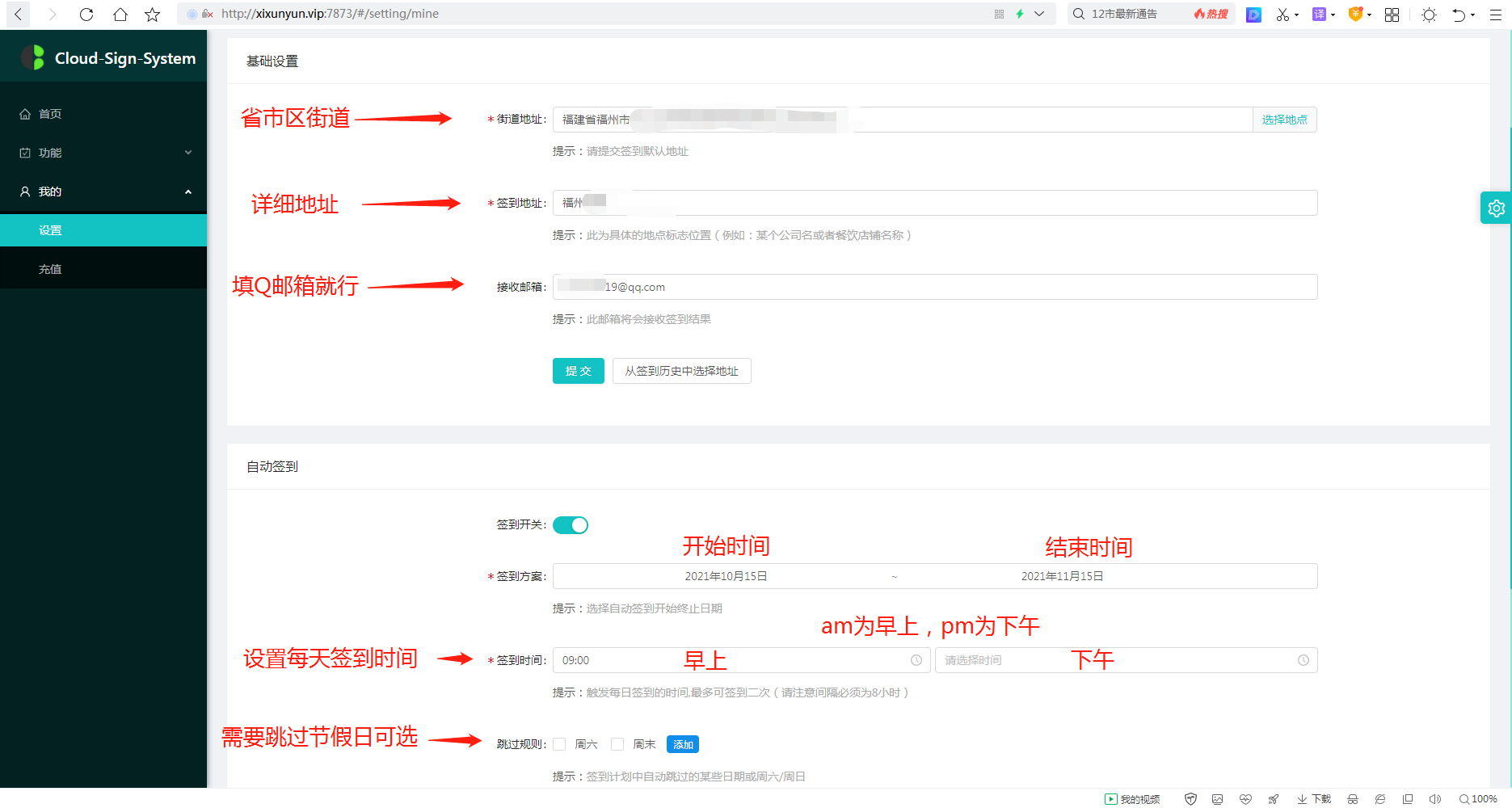Screen dimensions: 1512x808
Task: Click the undo closed-tab arrow icon
Action: [1459, 15]
